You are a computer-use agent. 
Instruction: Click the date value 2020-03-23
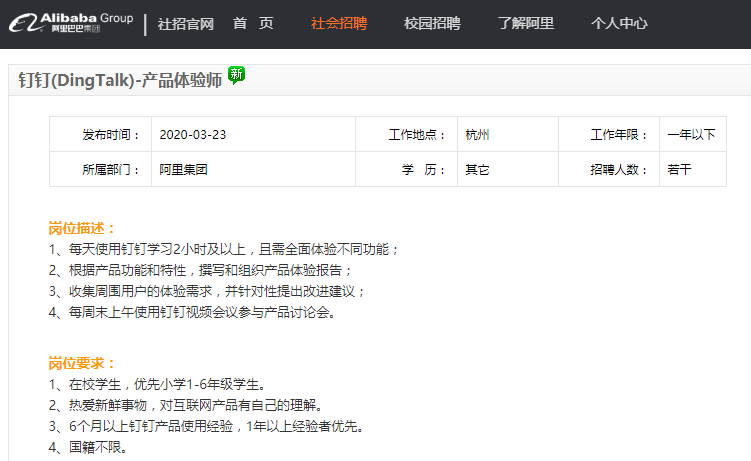click(x=193, y=135)
